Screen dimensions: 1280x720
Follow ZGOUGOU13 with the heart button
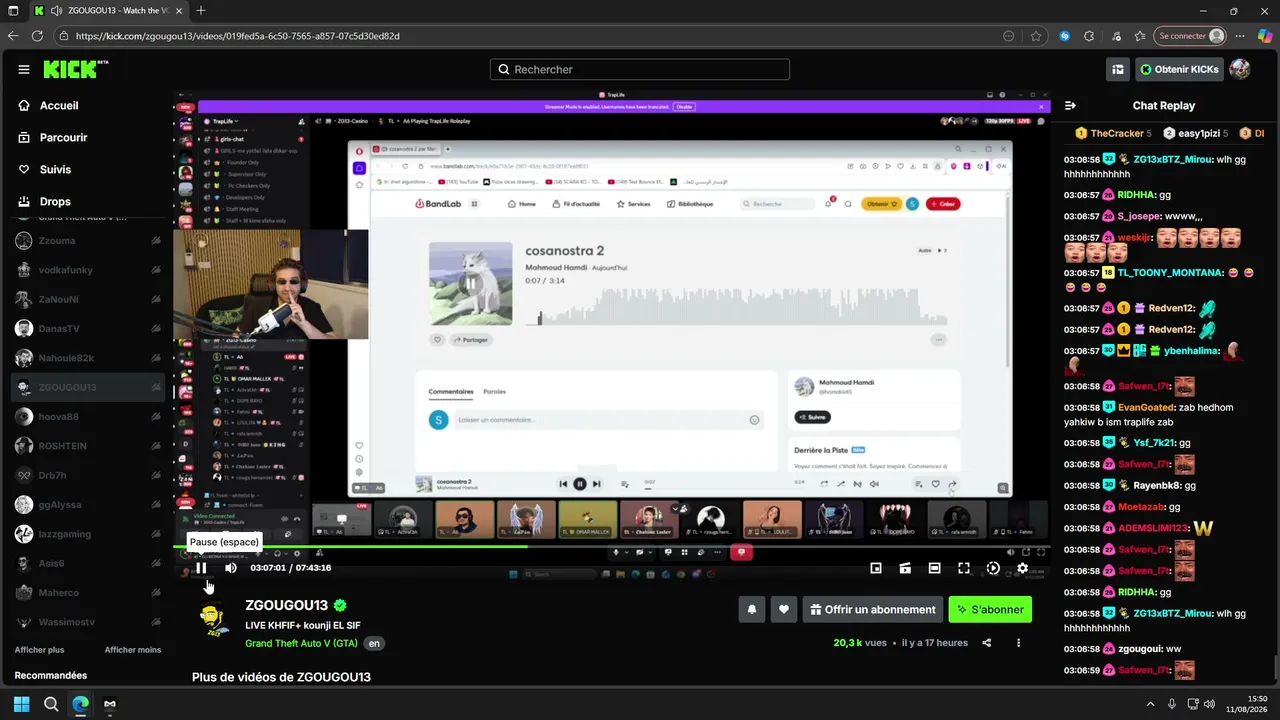click(x=784, y=609)
